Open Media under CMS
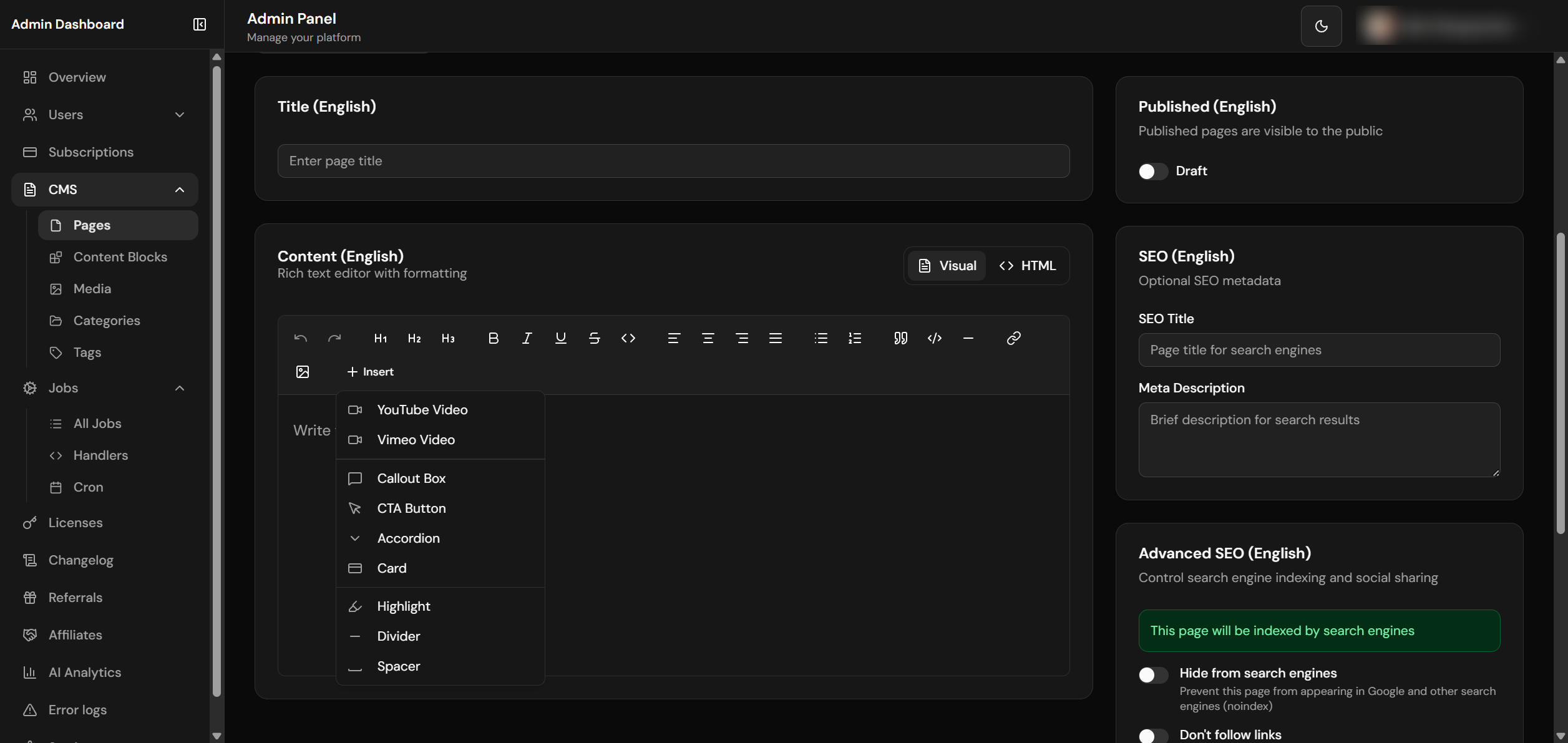The height and width of the screenshot is (743, 1568). (118, 289)
